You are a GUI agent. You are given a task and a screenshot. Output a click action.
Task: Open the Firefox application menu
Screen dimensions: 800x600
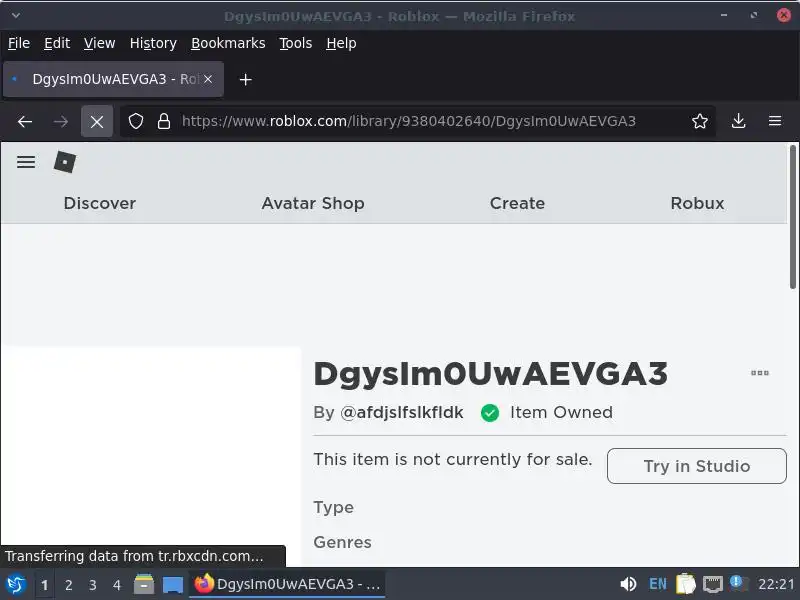[x=775, y=121]
